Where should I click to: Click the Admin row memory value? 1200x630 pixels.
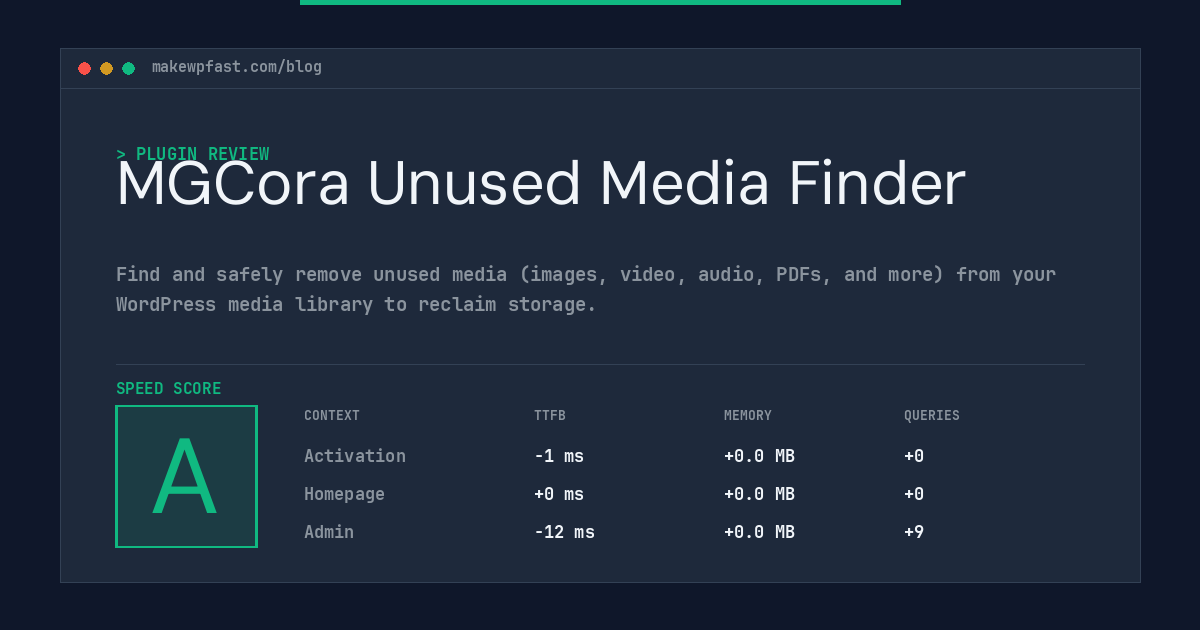(759, 532)
